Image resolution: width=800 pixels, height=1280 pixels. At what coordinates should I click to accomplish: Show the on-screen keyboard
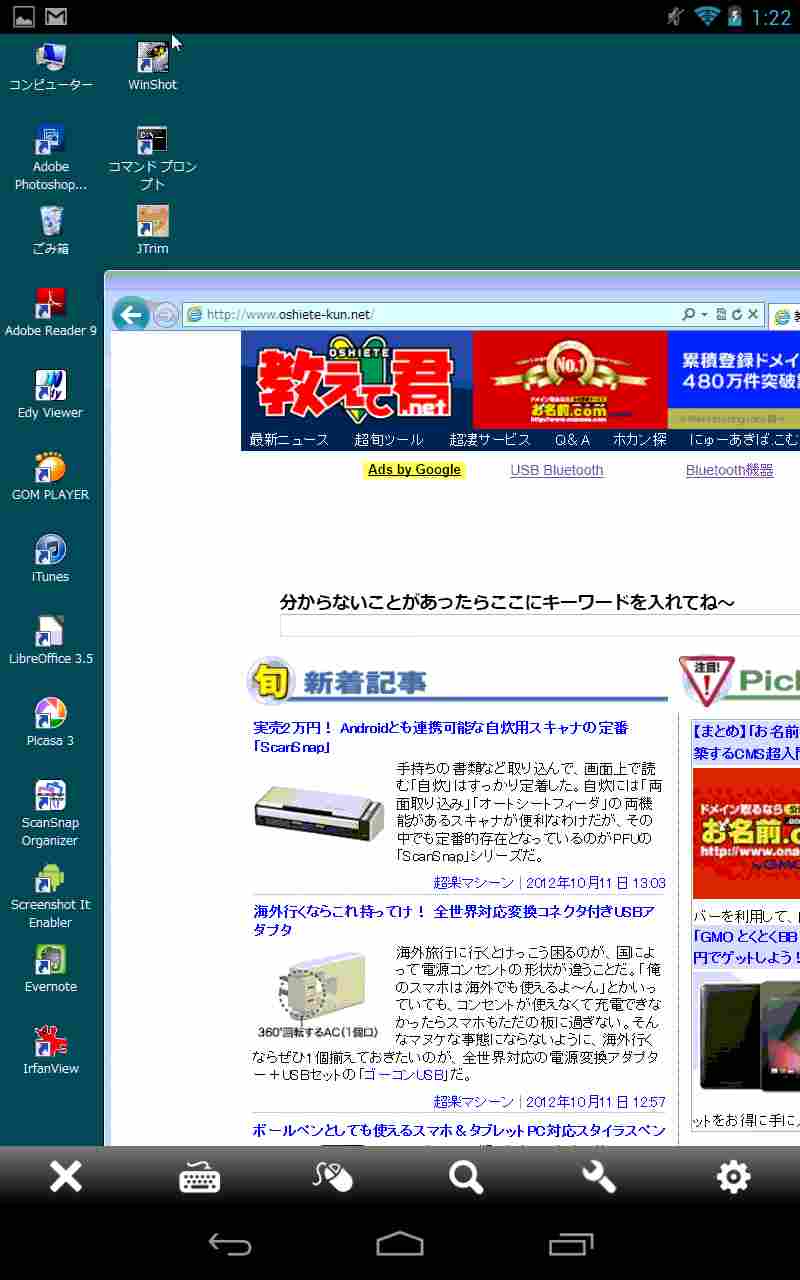tap(200, 1177)
